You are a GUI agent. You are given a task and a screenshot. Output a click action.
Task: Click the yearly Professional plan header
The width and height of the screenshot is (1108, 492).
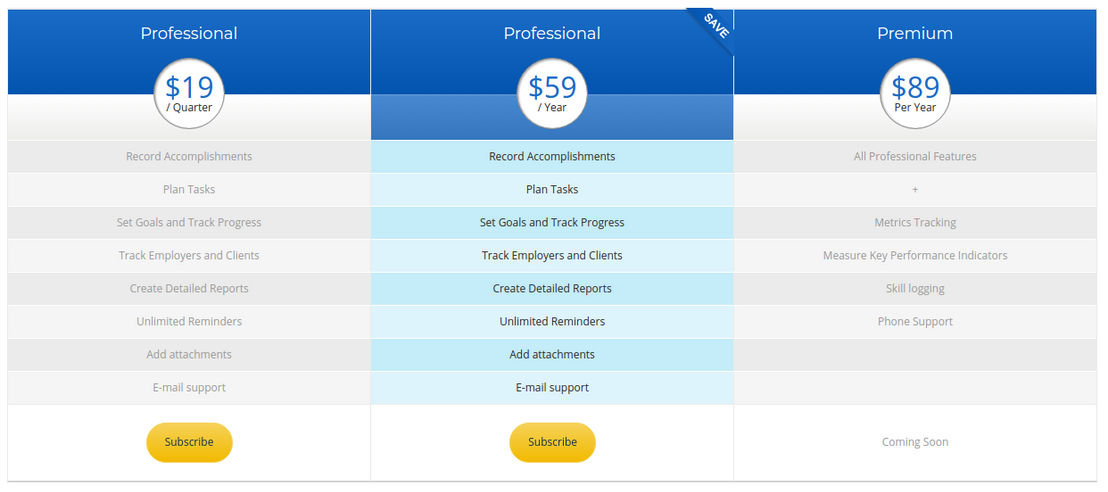click(x=552, y=33)
